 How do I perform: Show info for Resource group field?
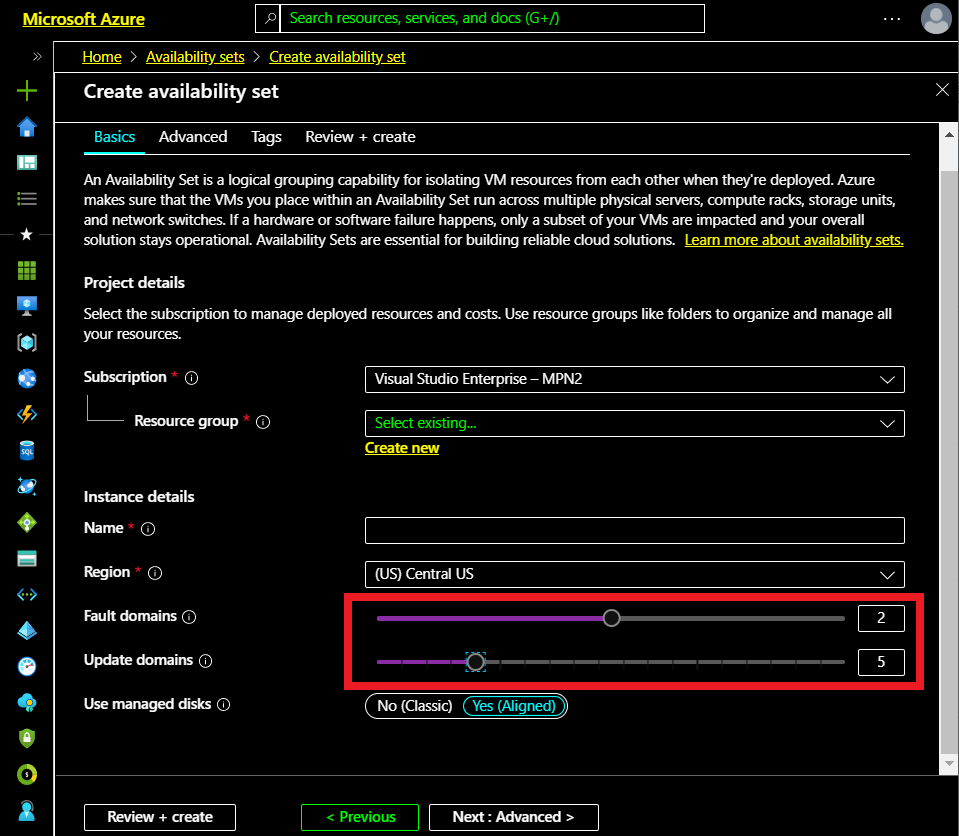coord(263,422)
